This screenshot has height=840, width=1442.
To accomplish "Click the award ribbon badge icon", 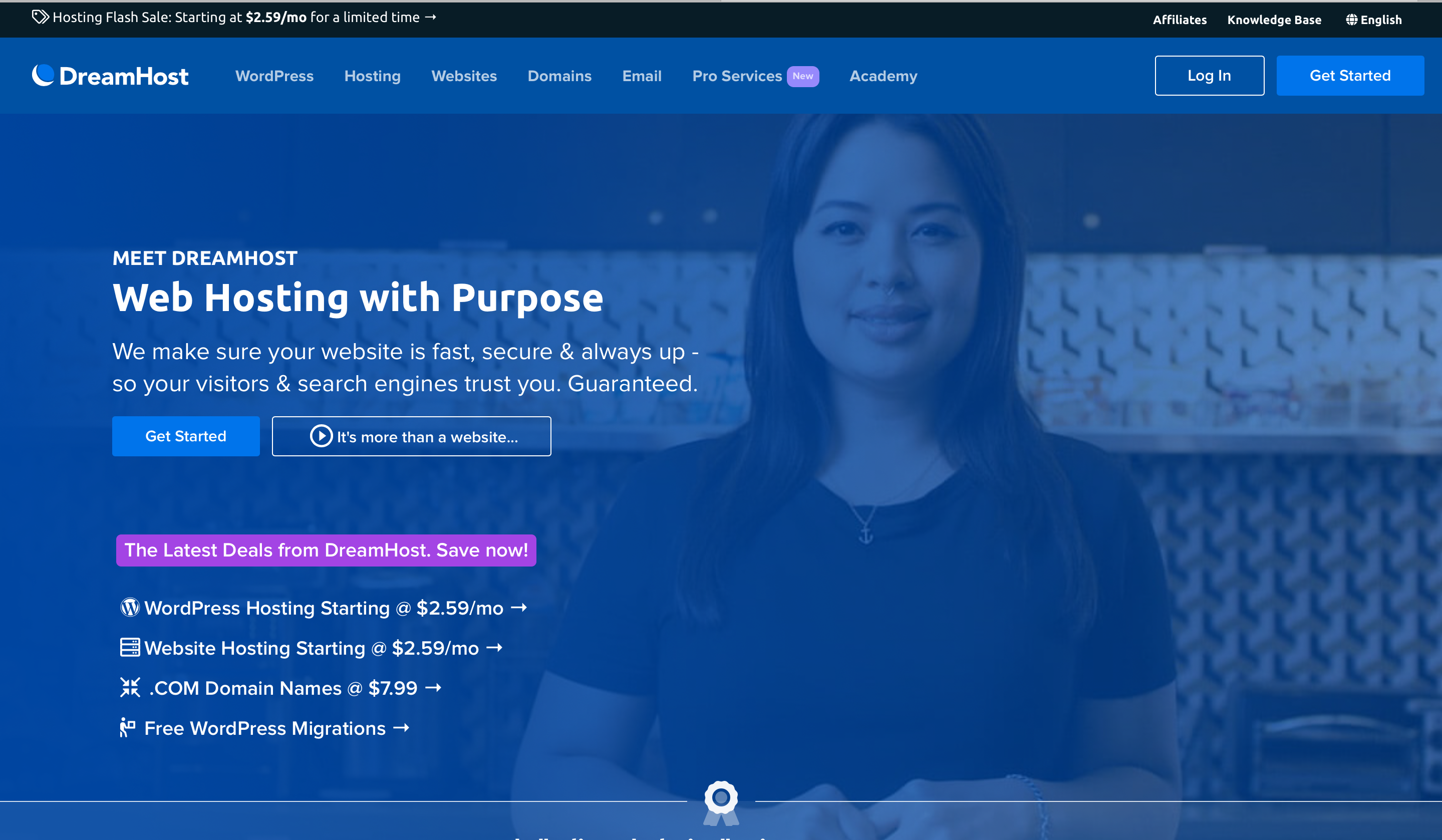I will [x=721, y=803].
